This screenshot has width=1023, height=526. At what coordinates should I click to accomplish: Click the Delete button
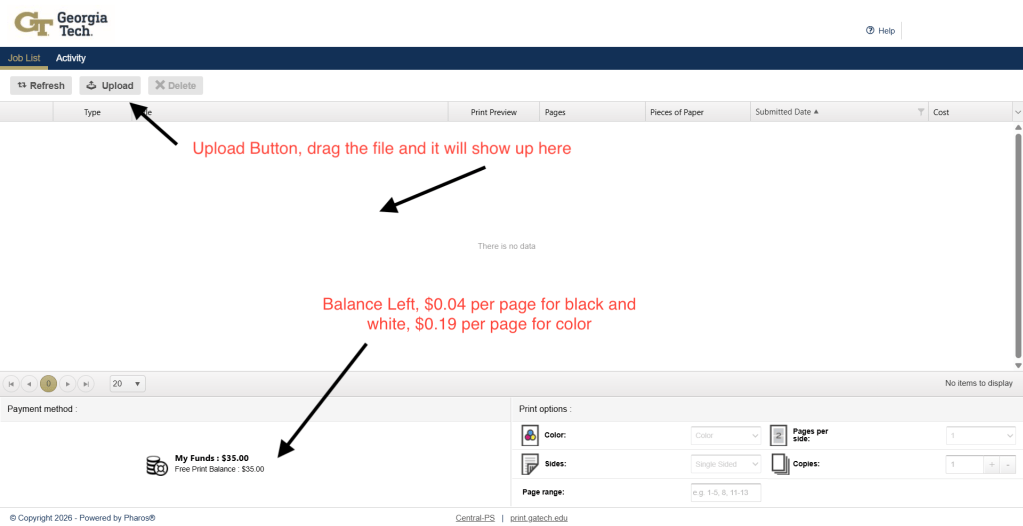(x=176, y=85)
